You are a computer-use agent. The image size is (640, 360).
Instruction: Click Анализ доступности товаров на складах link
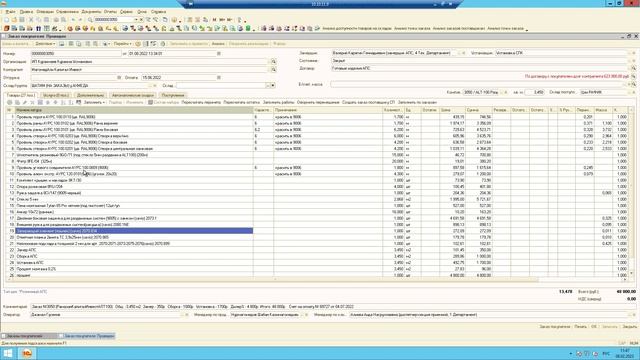tap(357, 29)
